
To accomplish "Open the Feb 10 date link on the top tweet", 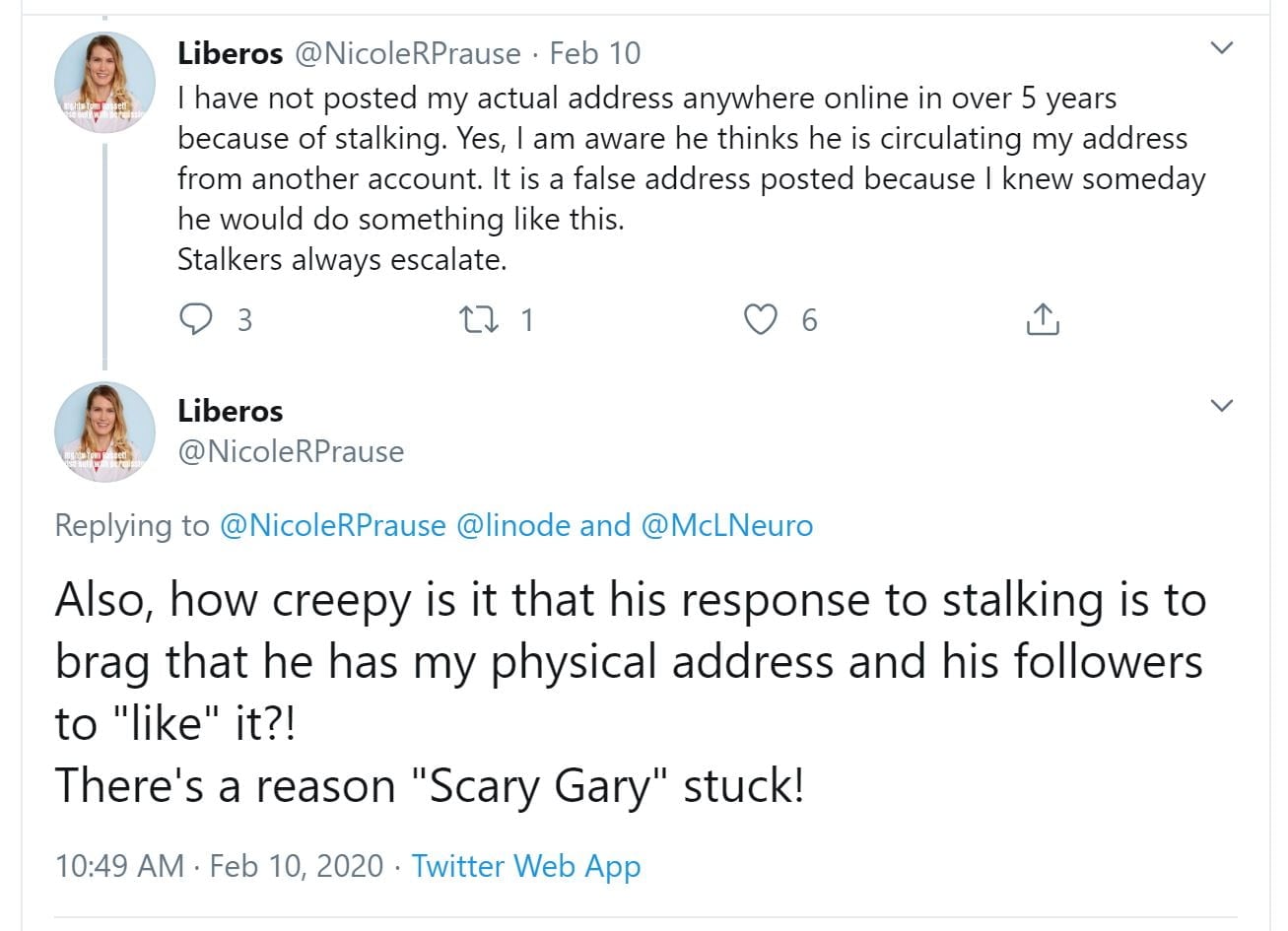I will coord(595,53).
